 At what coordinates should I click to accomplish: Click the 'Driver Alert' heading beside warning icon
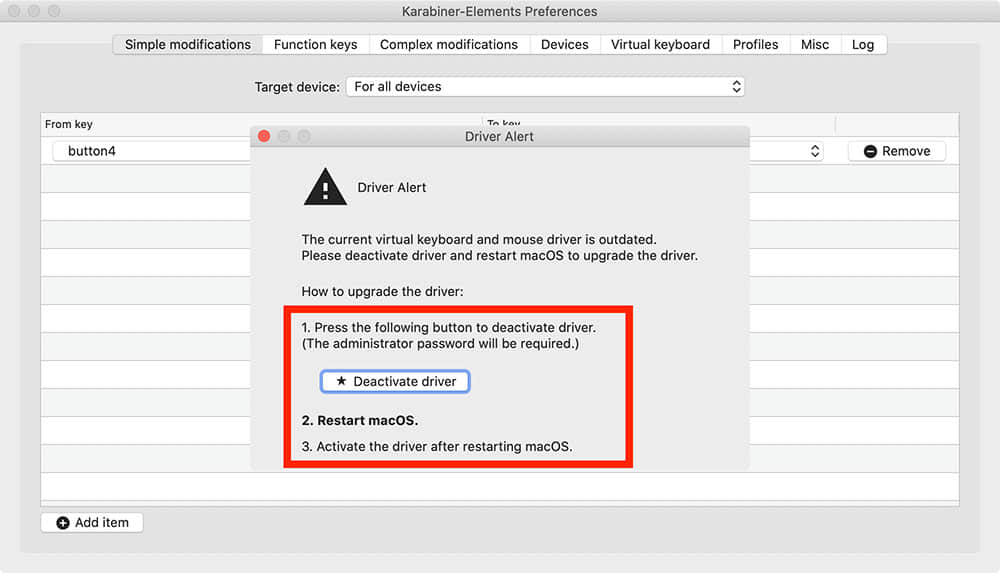pyautogui.click(x=392, y=188)
